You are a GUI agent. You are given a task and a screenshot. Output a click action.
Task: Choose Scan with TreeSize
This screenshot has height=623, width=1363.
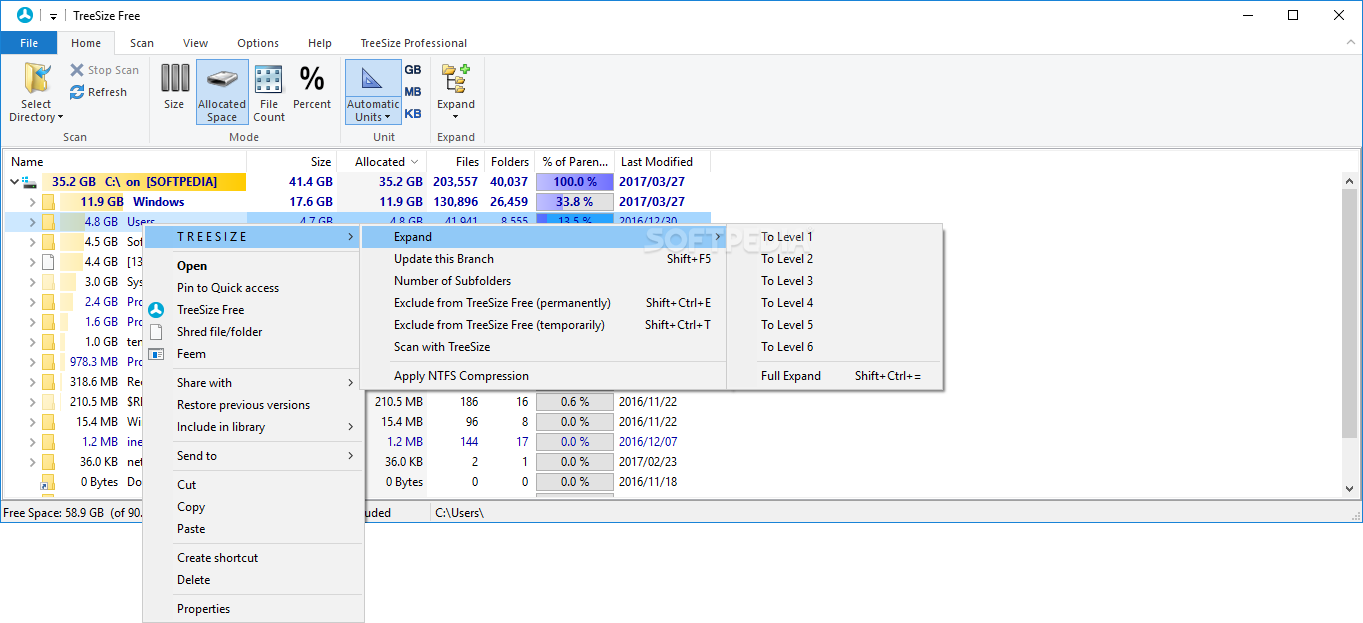544,347
